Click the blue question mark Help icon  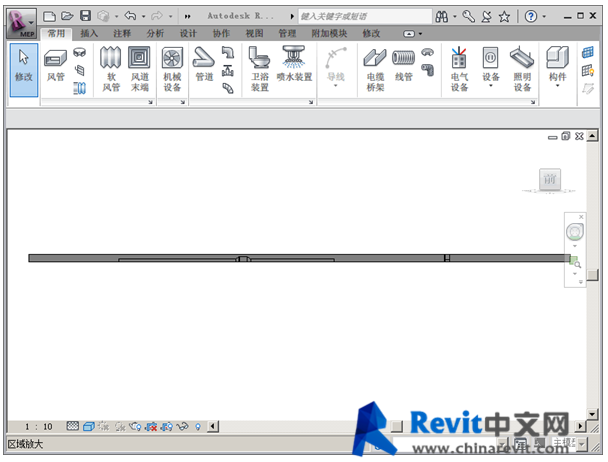[530, 16]
